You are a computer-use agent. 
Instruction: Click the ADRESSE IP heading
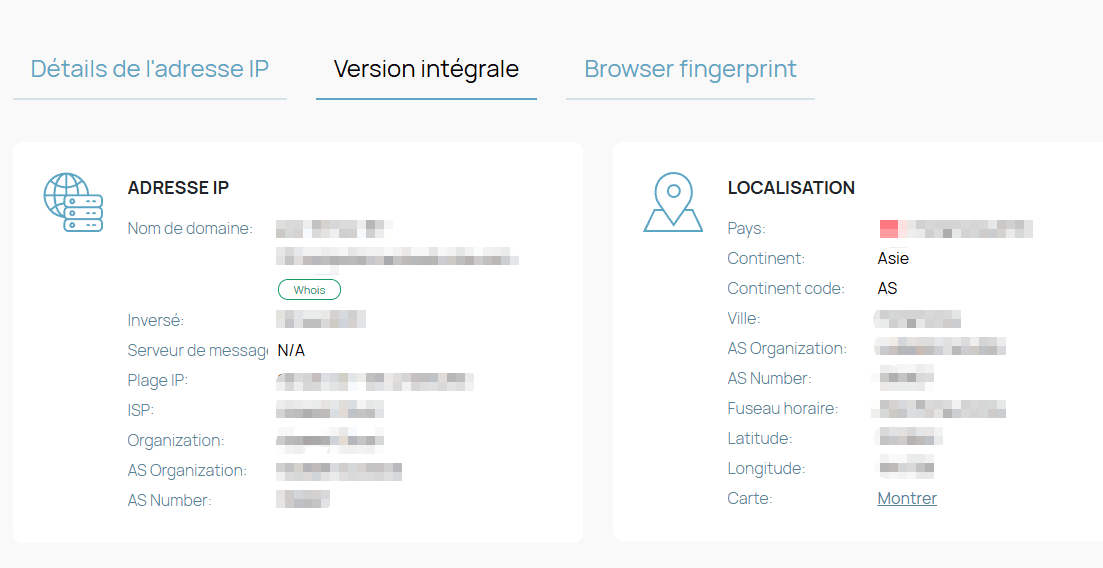point(179,188)
